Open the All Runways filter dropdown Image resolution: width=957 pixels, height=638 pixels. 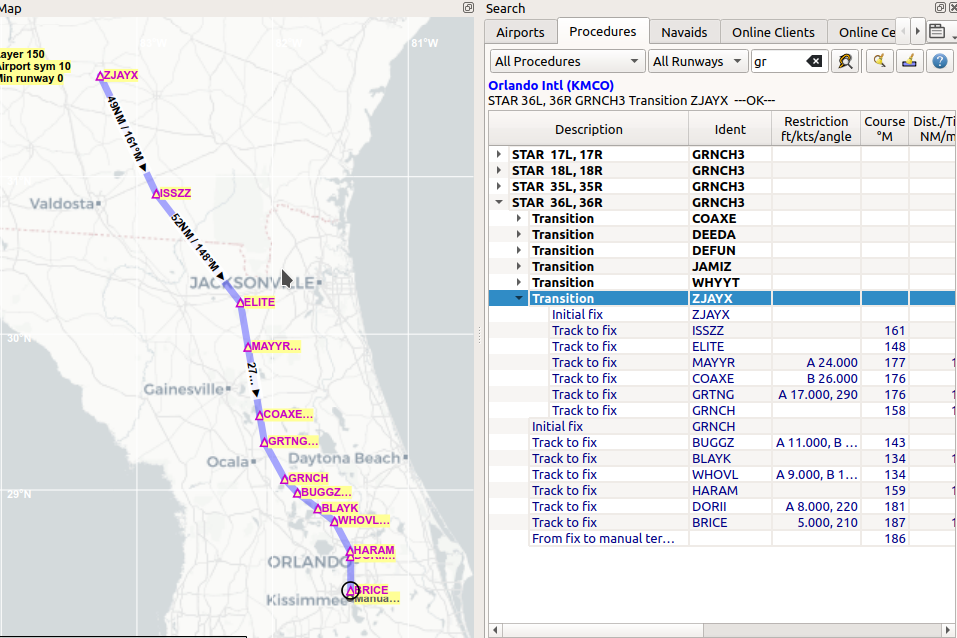point(698,61)
